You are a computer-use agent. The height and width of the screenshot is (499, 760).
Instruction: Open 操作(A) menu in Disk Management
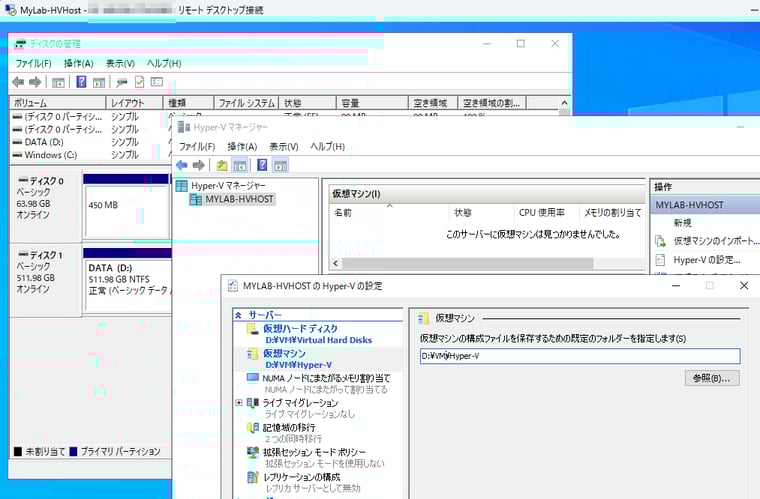coord(79,63)
